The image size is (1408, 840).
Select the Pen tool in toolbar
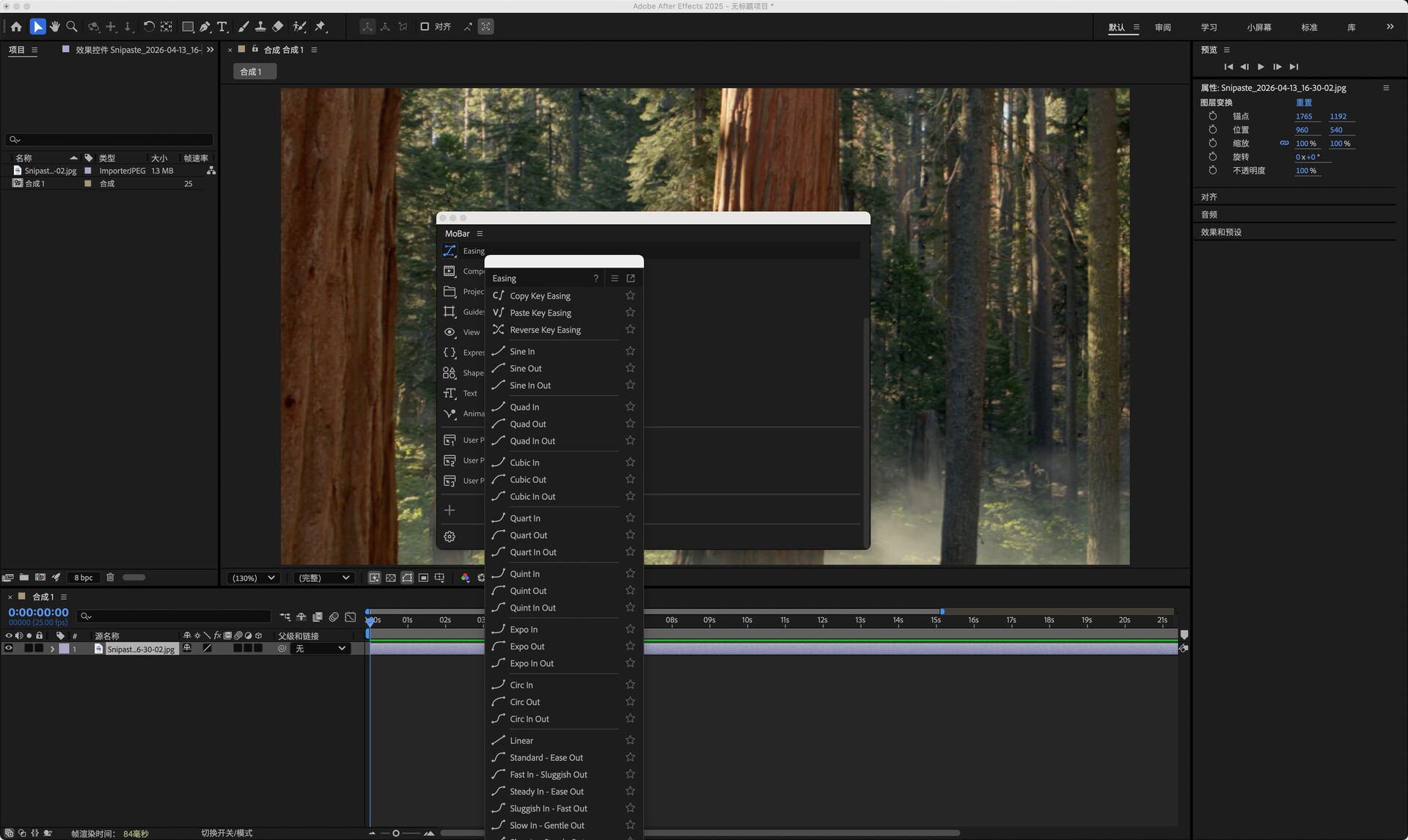205,26
